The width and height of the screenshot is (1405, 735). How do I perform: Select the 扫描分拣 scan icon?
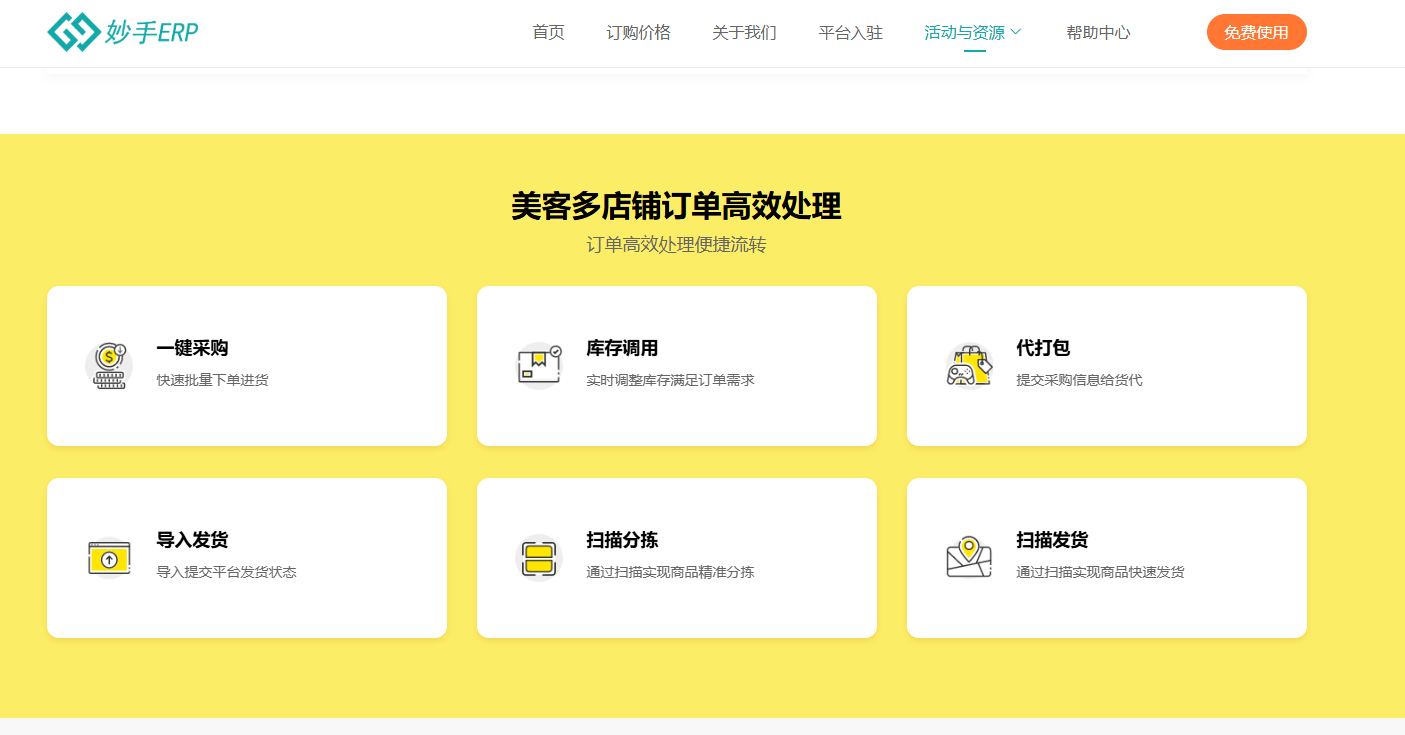point(539,557)
